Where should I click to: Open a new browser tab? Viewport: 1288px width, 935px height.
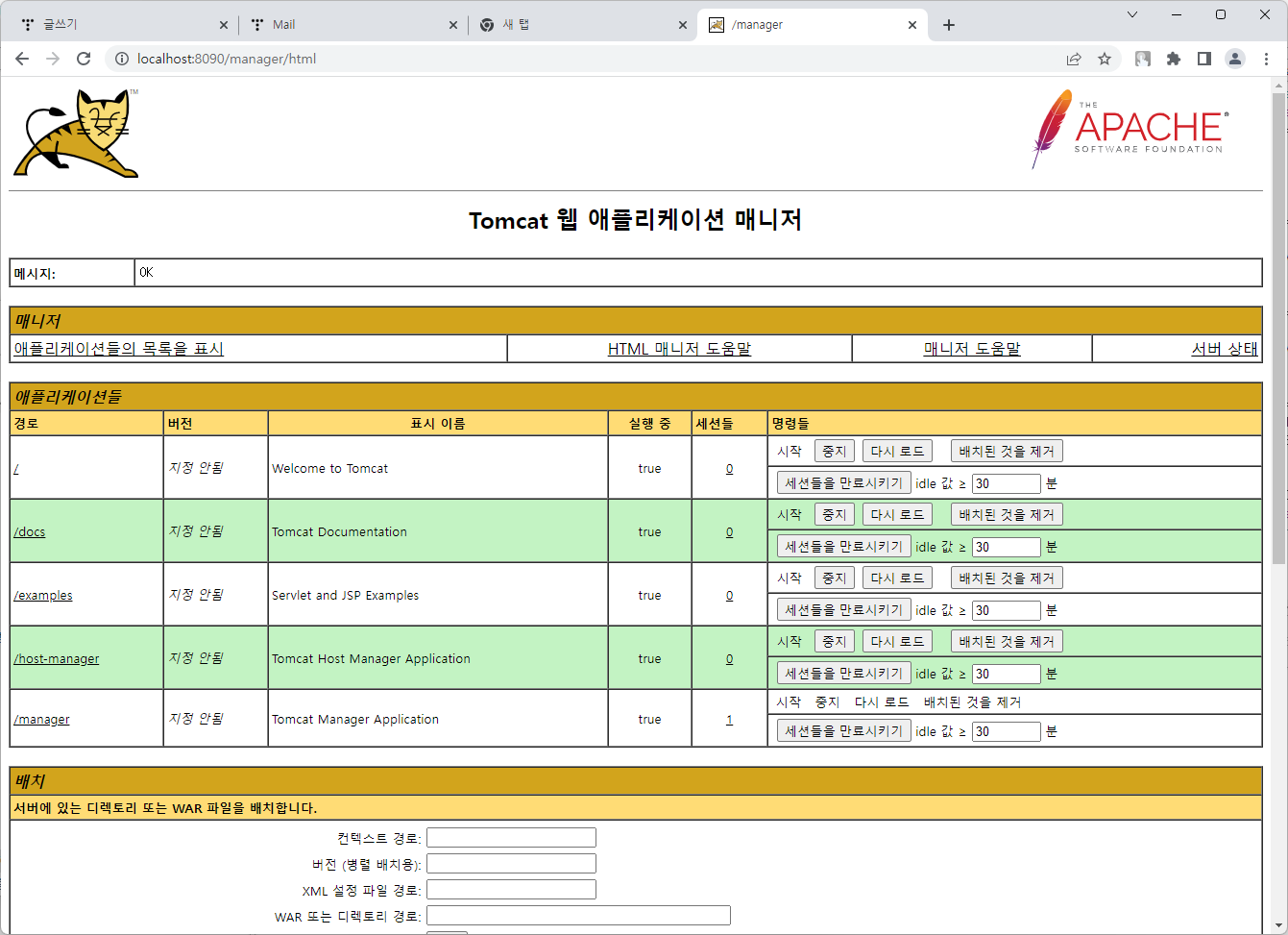(x=949, y=25)
